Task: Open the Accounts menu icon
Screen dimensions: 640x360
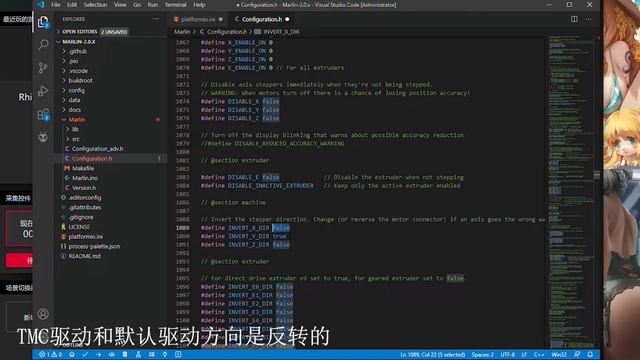Action: click(x=43, y=314)
